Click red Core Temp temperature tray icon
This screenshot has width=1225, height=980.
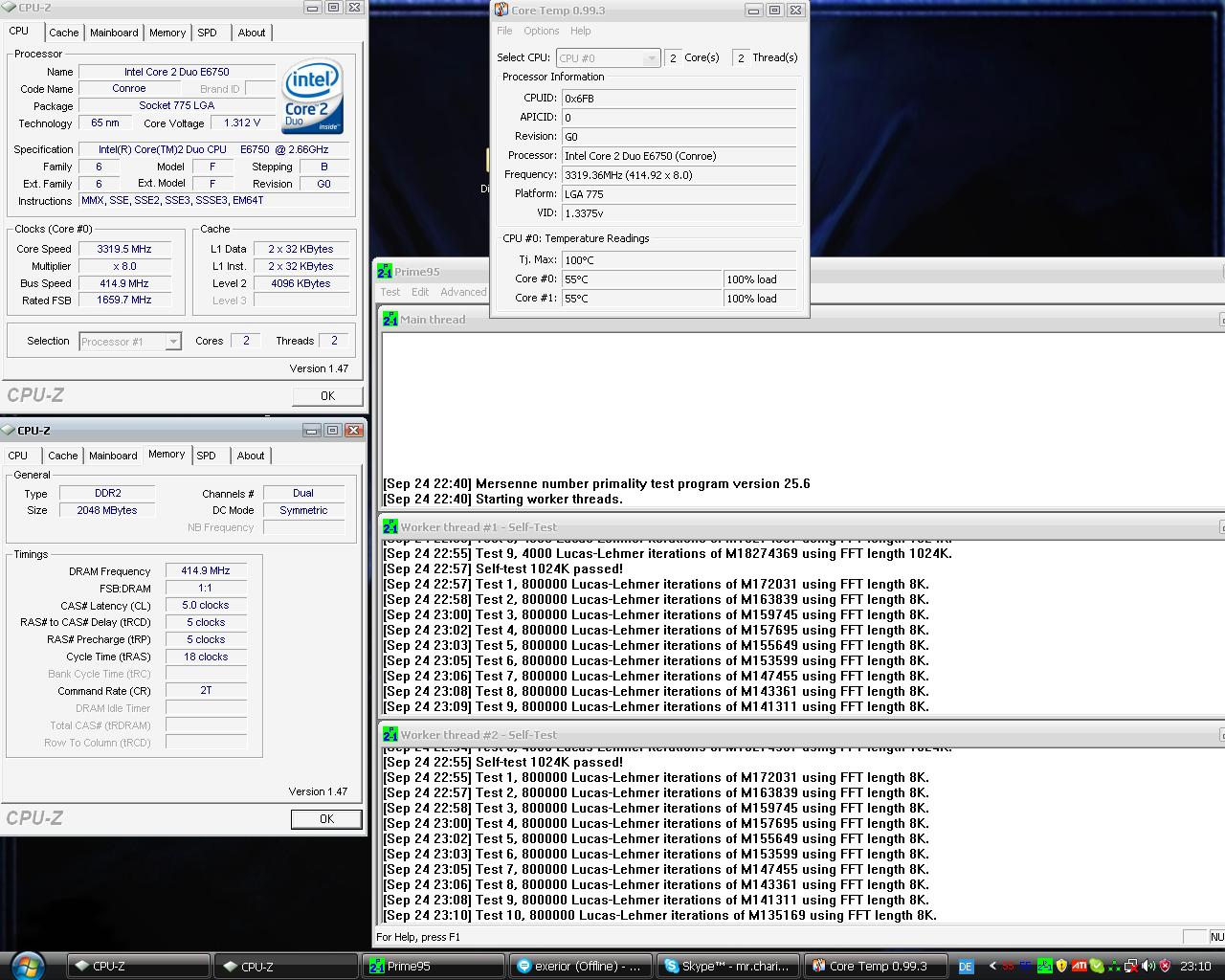click(1008, 967)
